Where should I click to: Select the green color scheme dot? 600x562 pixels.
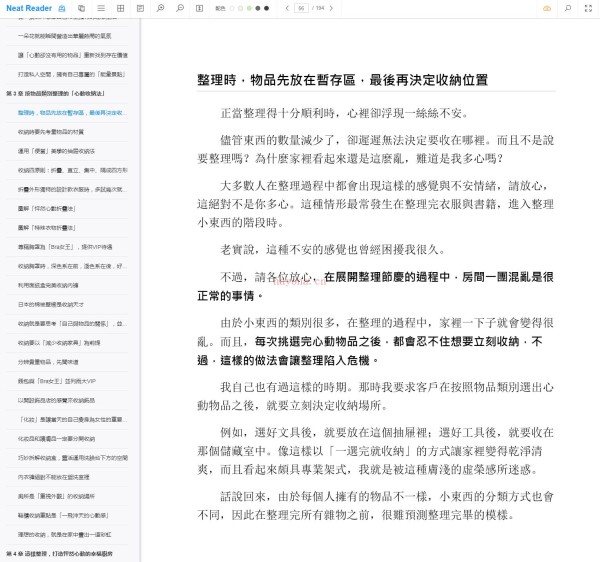point(249,8)
